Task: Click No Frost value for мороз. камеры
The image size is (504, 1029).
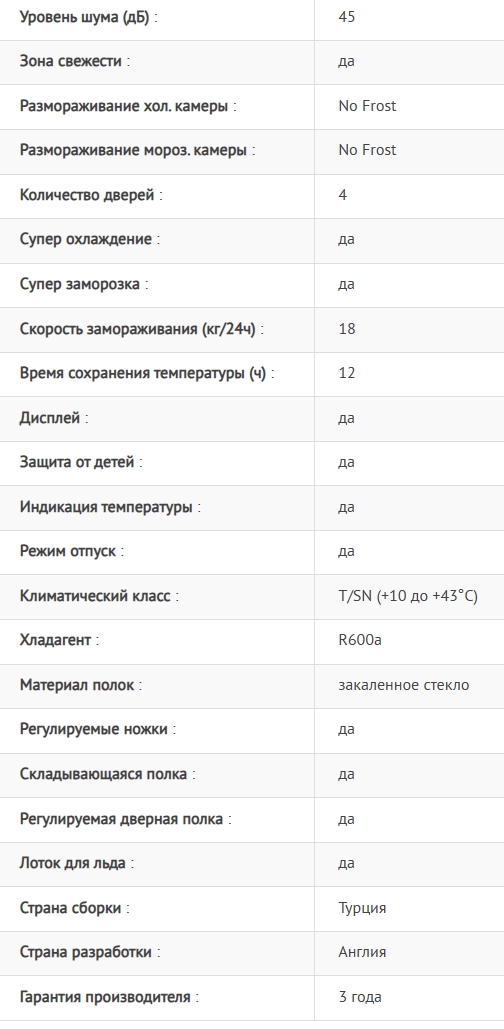Action: (x=367, y=150)
